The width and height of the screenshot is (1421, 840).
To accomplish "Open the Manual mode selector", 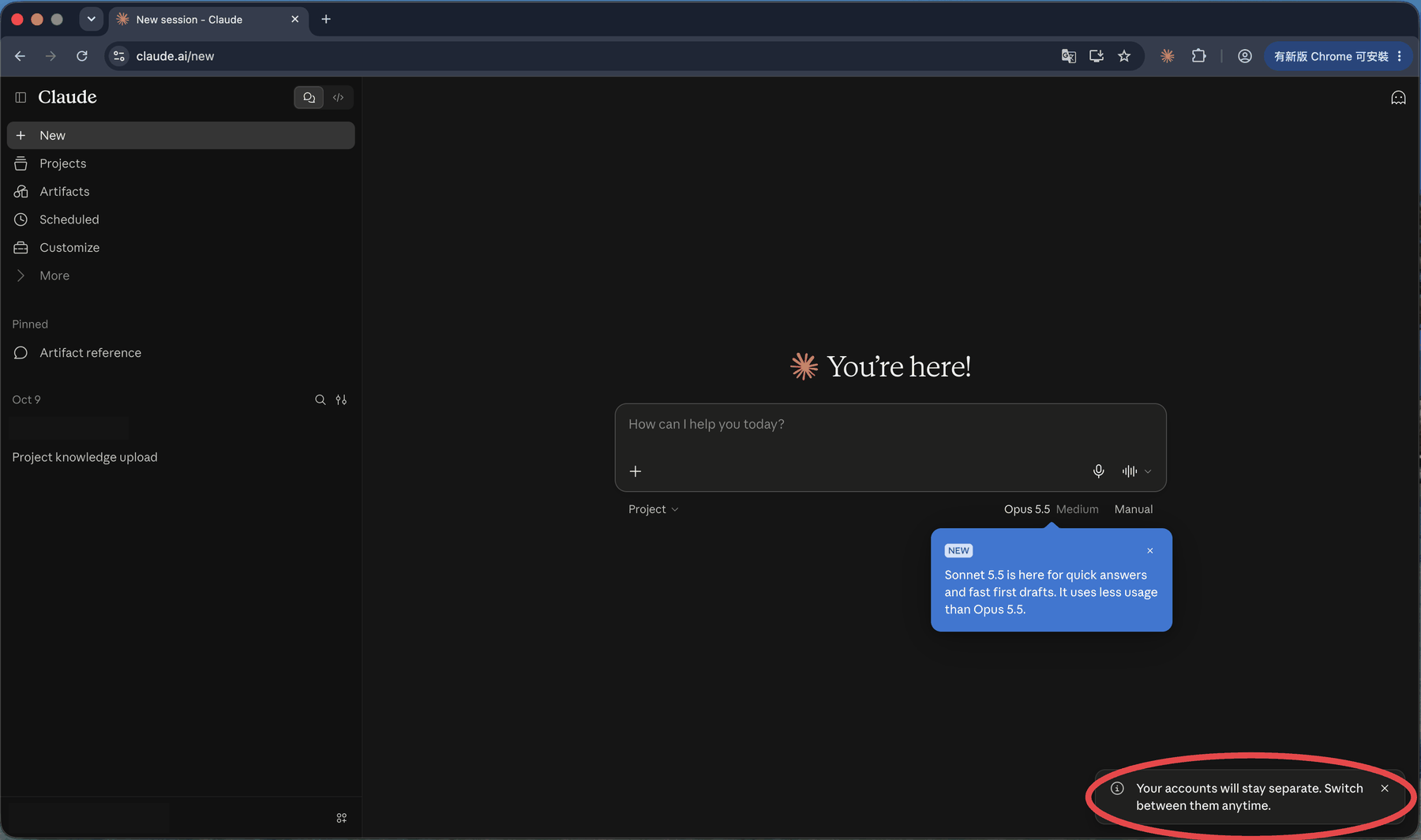I will (x=1133, y=509).
